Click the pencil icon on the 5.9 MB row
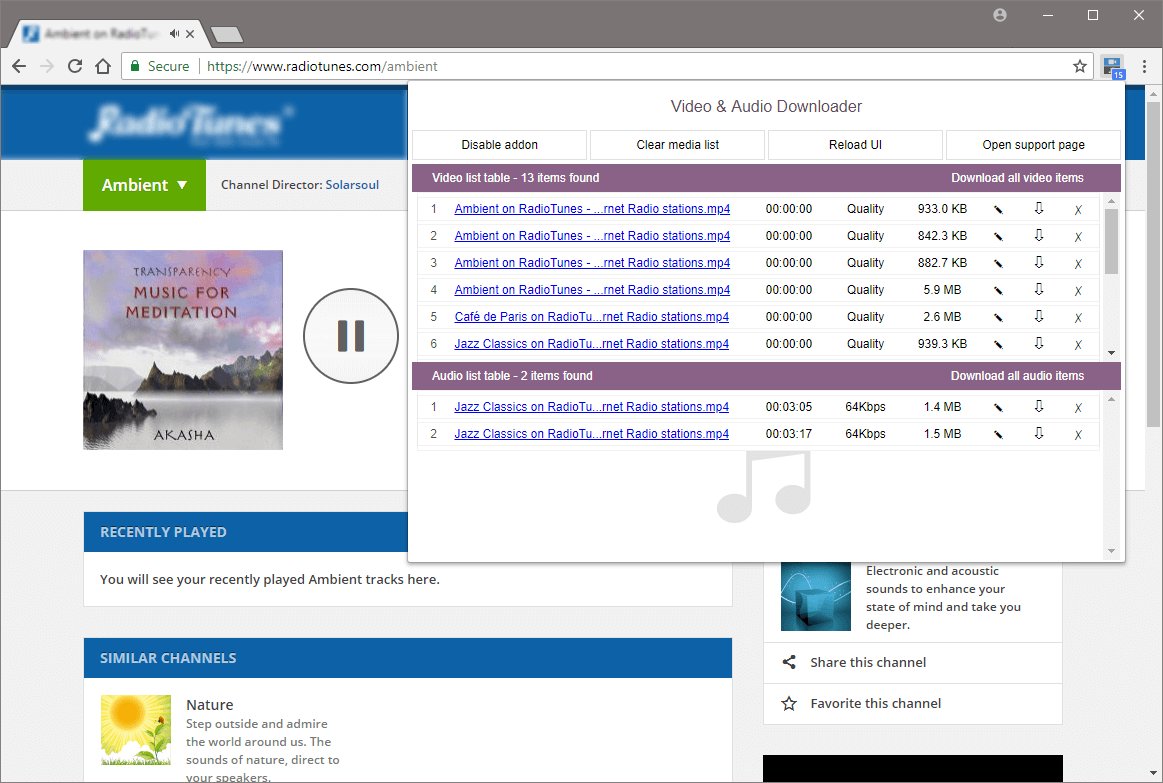Viewport: 1163px width, 783px height. point(998,291)
